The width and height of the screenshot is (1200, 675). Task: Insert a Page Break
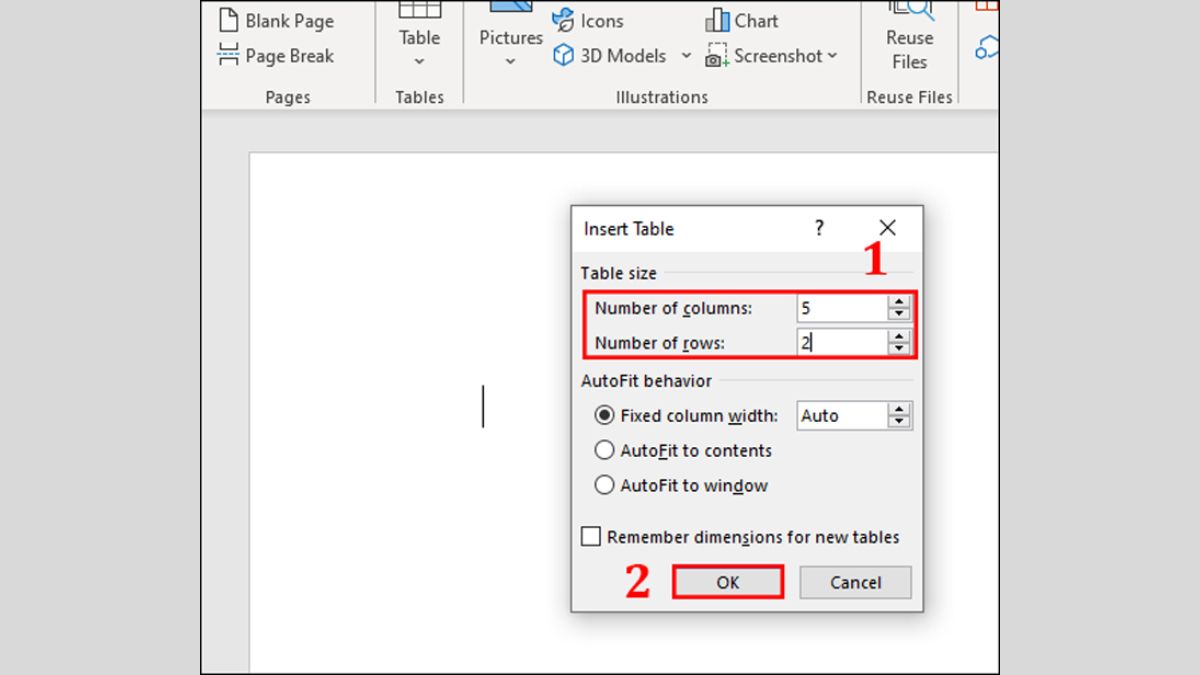pyautogui.click(x=276, y=56)
